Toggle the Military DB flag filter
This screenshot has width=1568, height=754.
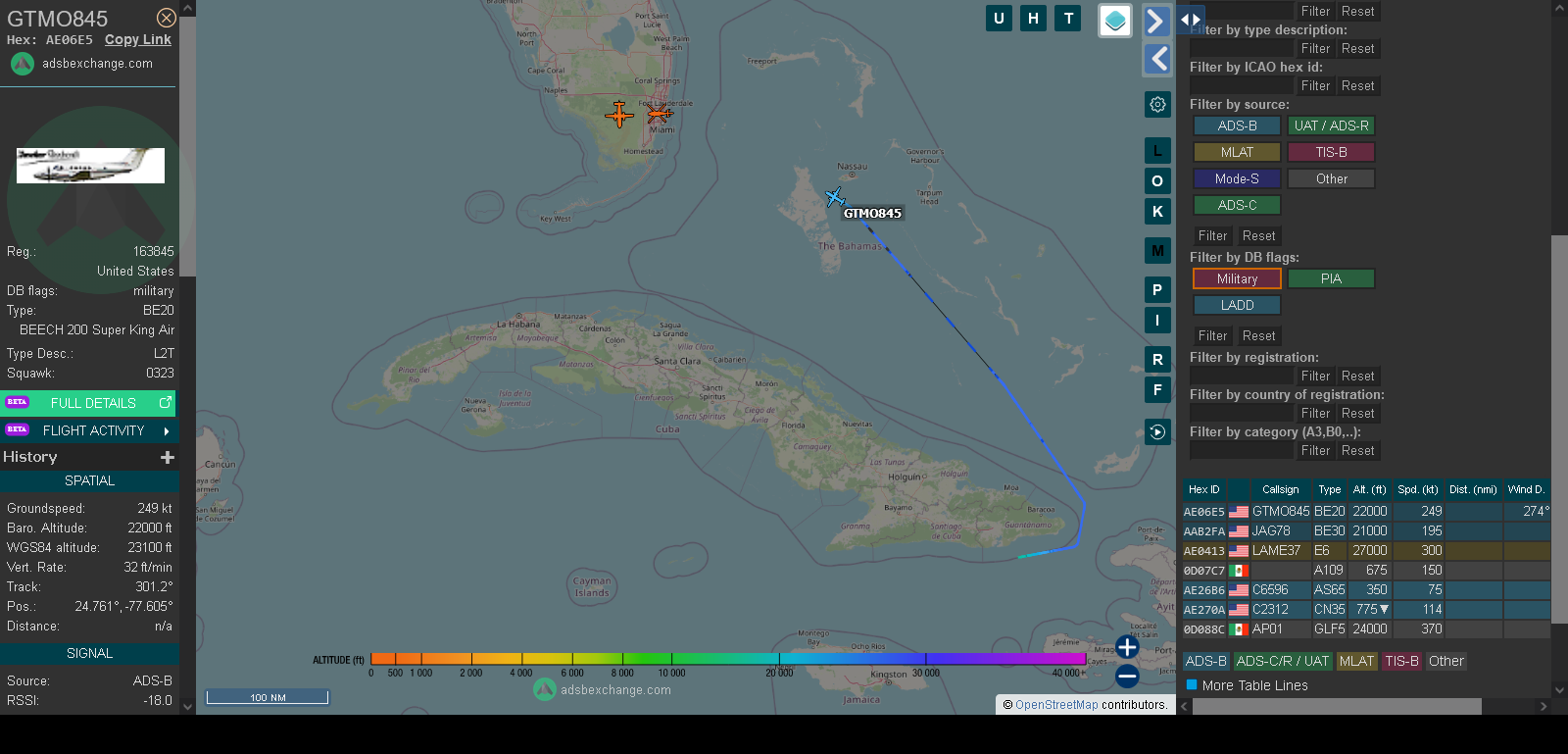(x=1237, y=278)
